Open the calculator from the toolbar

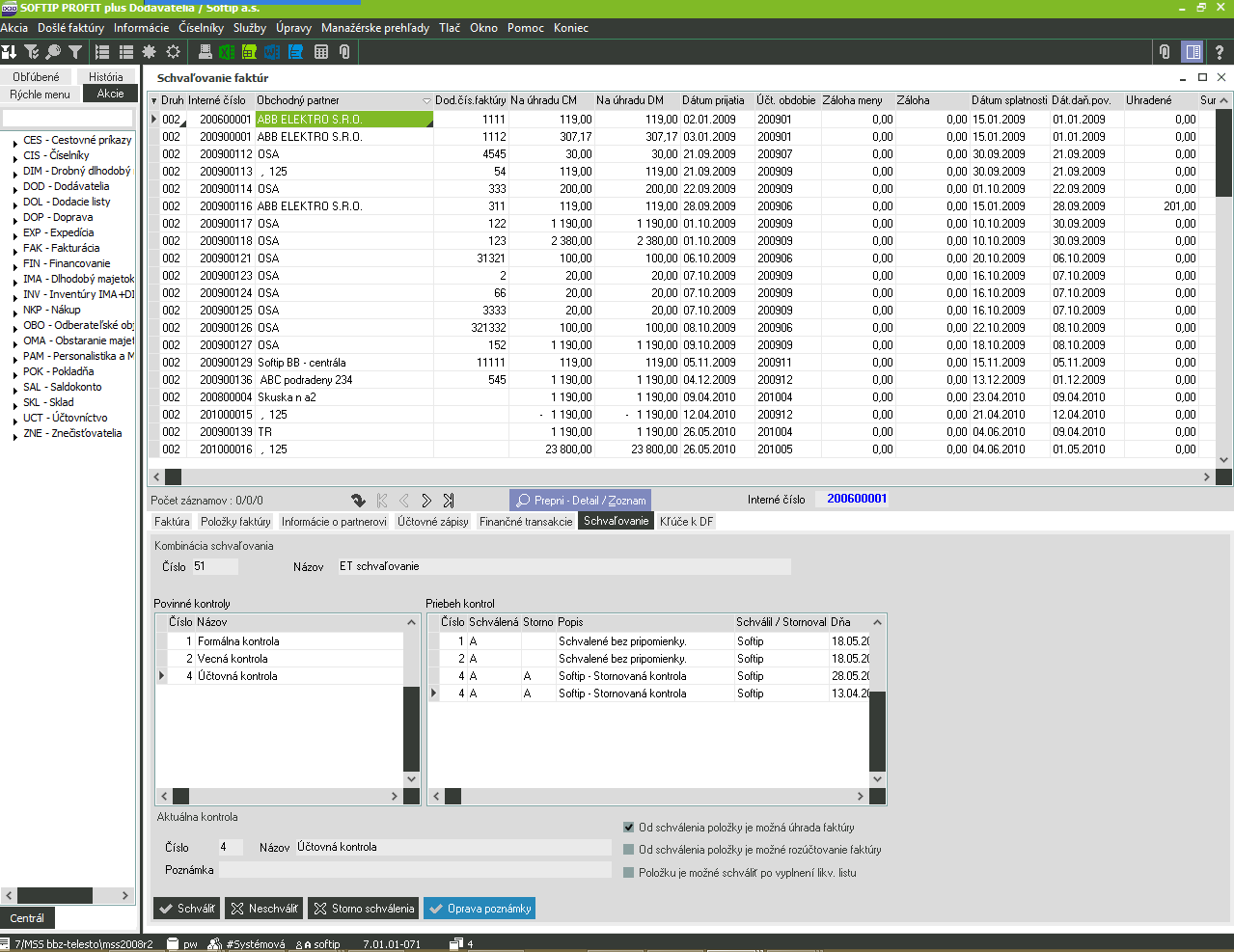tap(321, 52)
